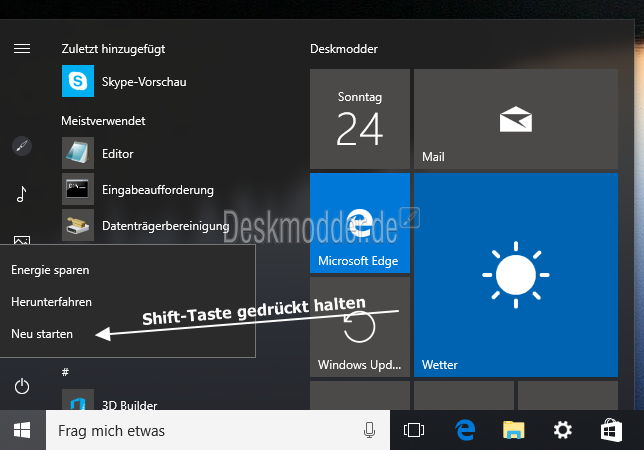The width and height of the screenshot is (644, 450).
Task: Click the Deskmodder tile group title
Action: pos(344,49)
